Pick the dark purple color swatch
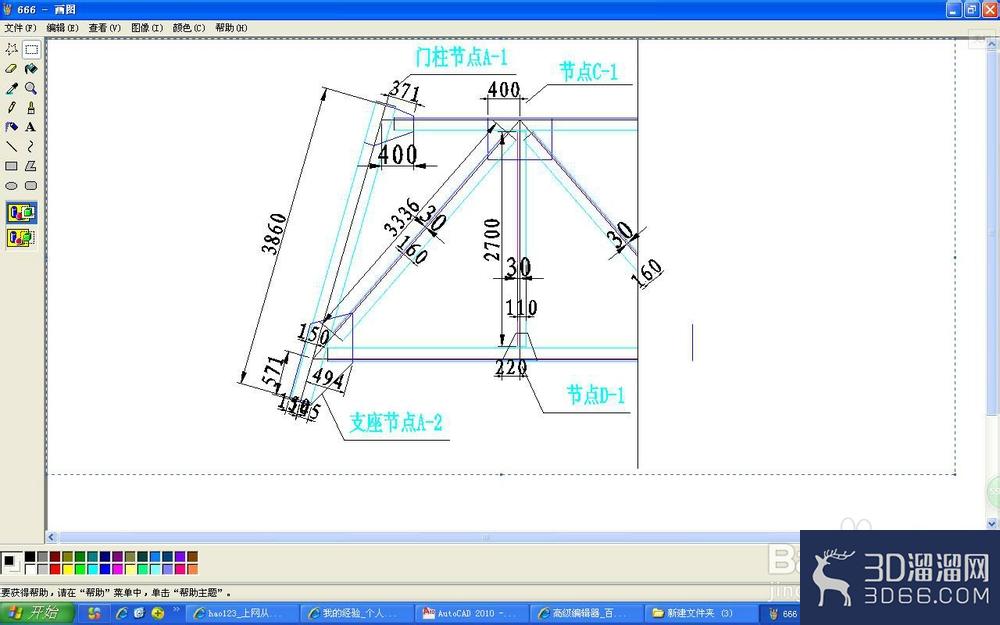 (x=117, y=557)
